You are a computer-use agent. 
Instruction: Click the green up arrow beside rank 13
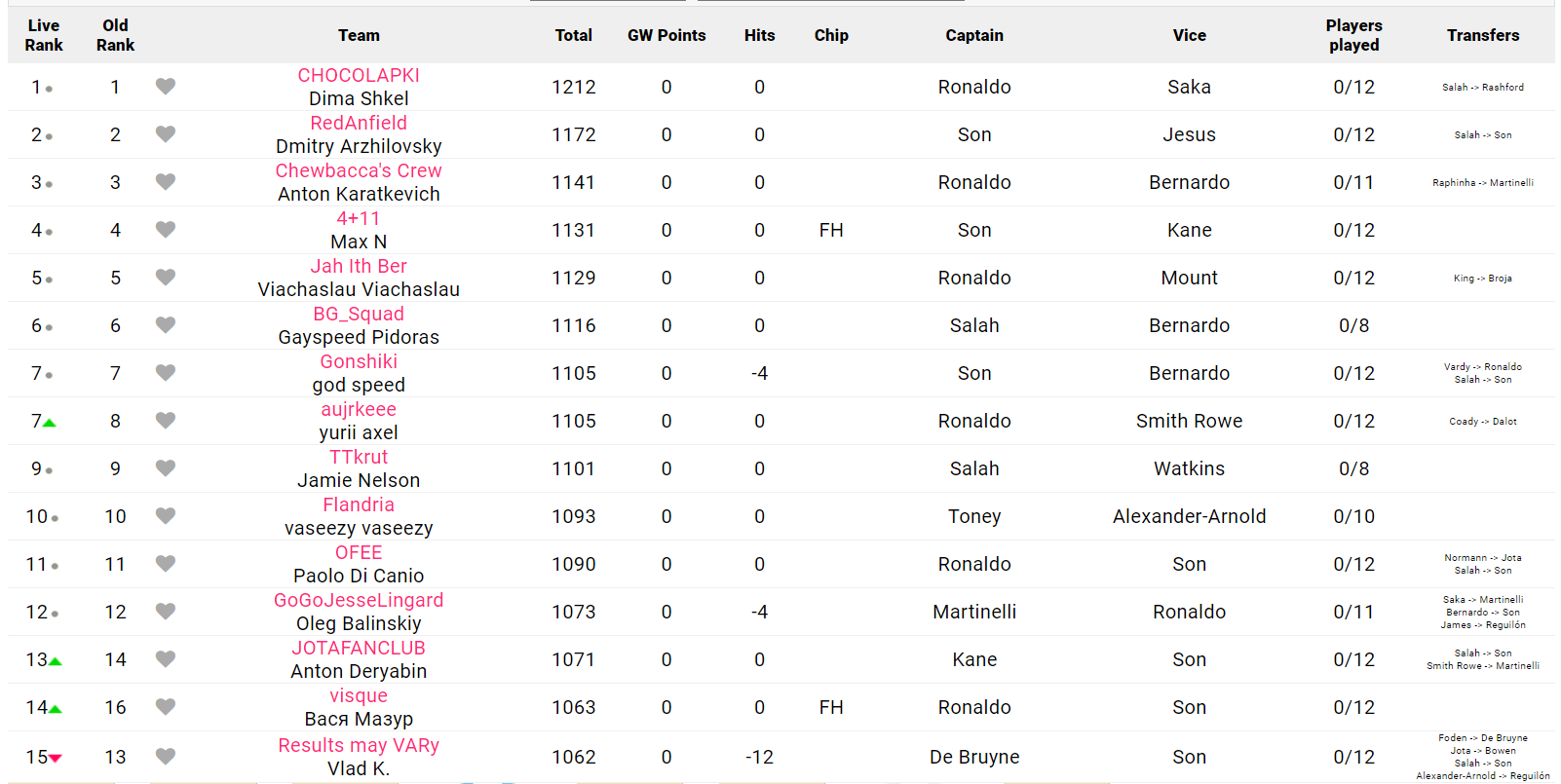(x=56, y=661)
